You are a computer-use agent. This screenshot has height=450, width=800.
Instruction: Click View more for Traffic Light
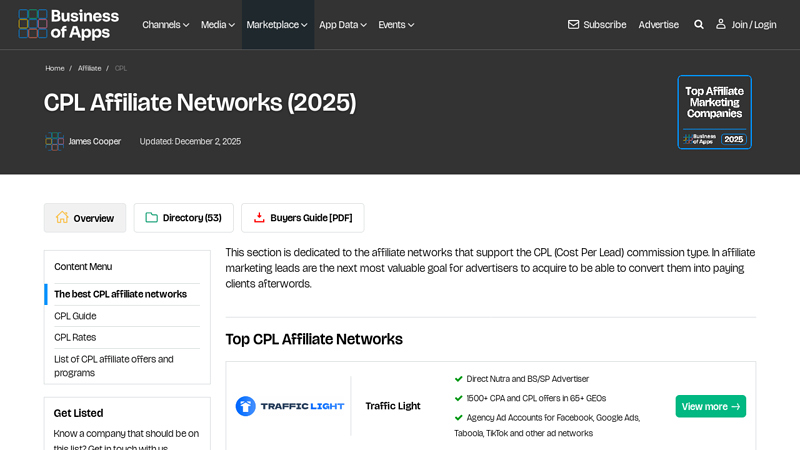click(x=711, y=406)
